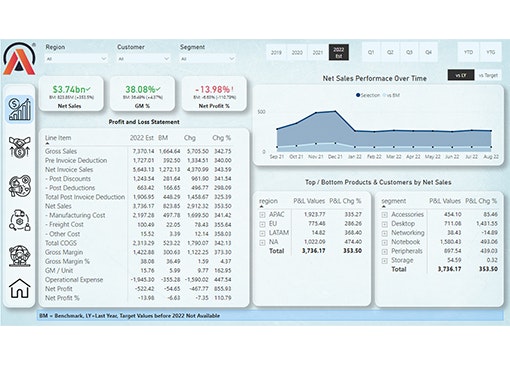Expand the Accessories segment row
The image size is (510, 365).
384,215
